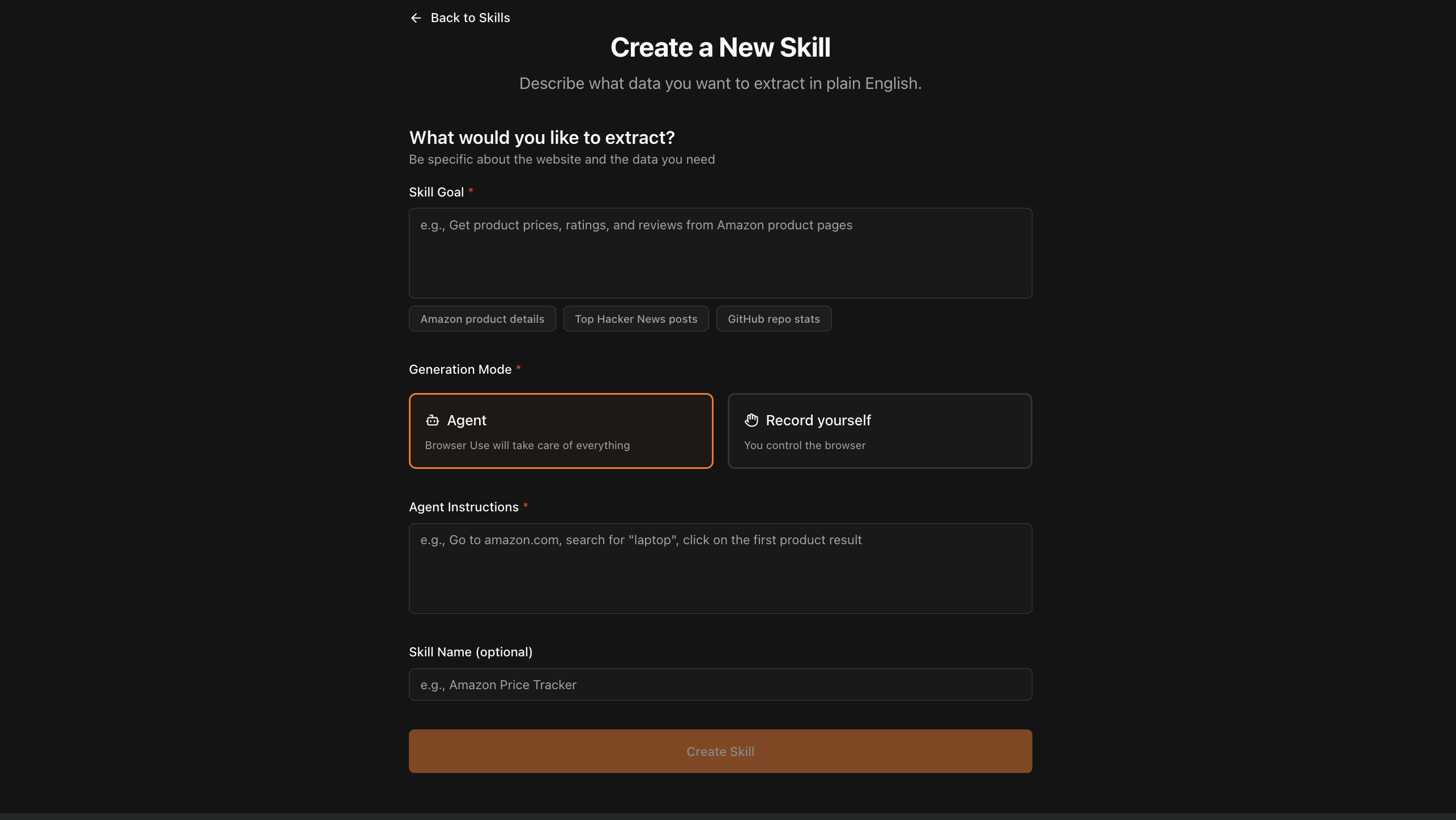Click the left arrow next to Back to Skills

click(415, 18)
